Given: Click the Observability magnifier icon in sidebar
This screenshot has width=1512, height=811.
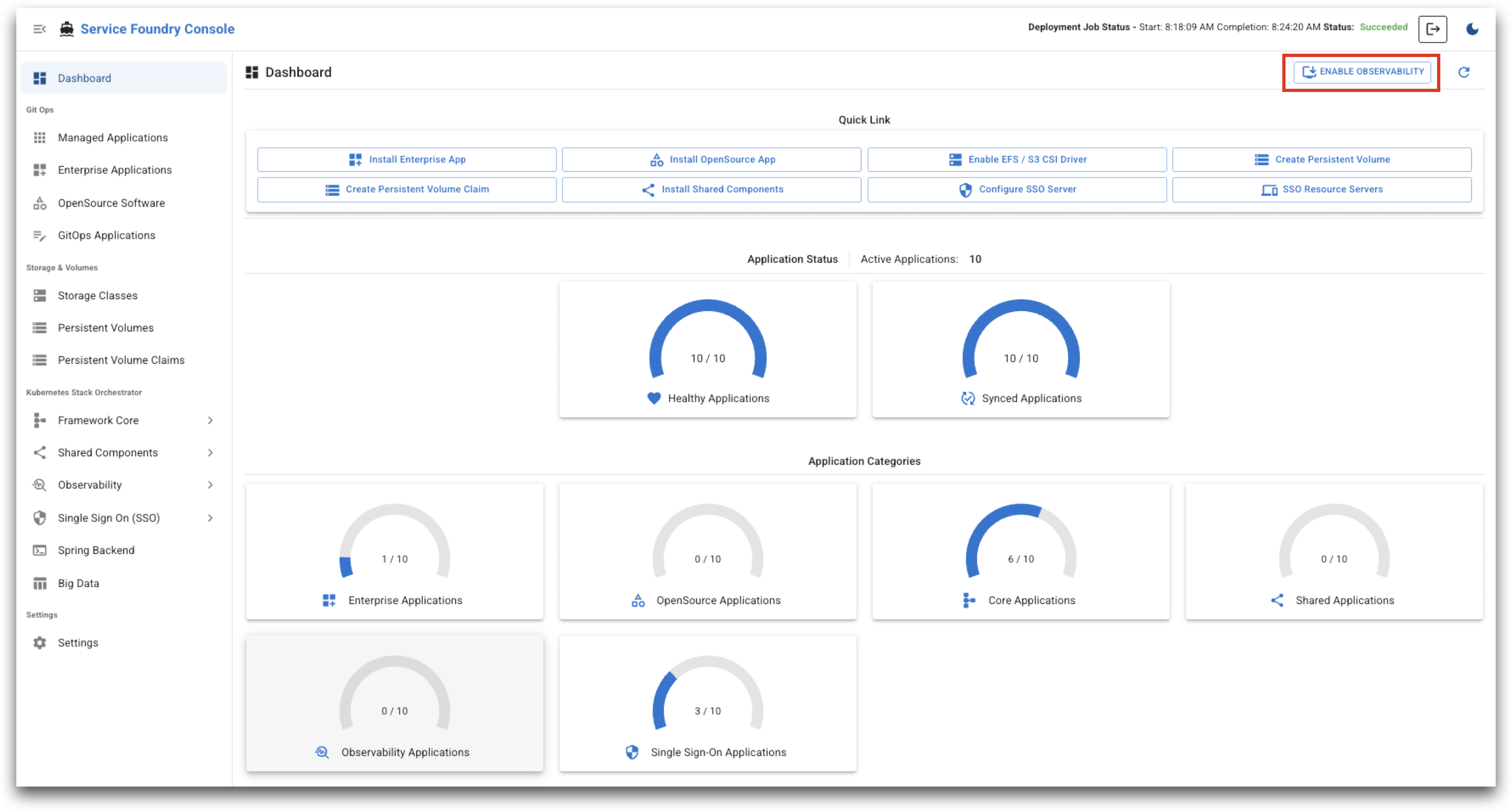Looking at the screenshot, I should click(40, 485).
